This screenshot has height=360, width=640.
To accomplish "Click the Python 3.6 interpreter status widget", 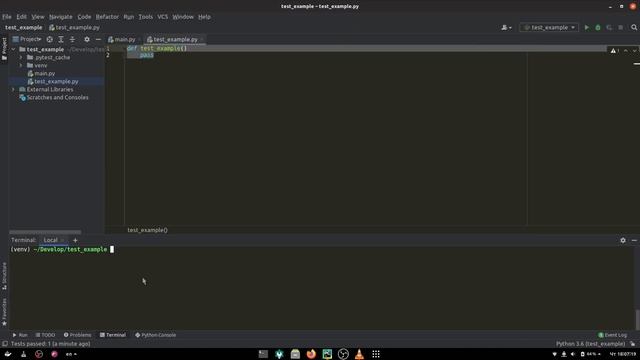I will (x=590, y=344).
